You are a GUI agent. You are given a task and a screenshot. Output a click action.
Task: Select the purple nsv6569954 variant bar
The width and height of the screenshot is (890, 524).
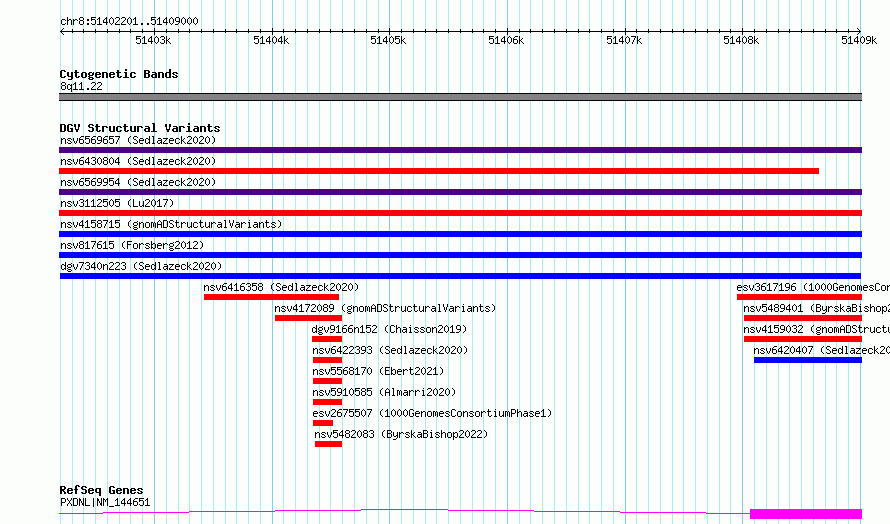click(x=460, y=192)
